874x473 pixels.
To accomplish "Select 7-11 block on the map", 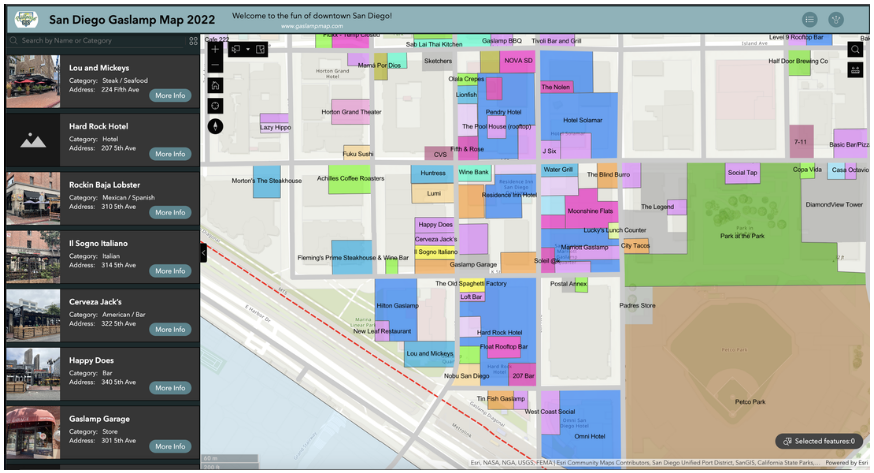I will pos(801,142).
